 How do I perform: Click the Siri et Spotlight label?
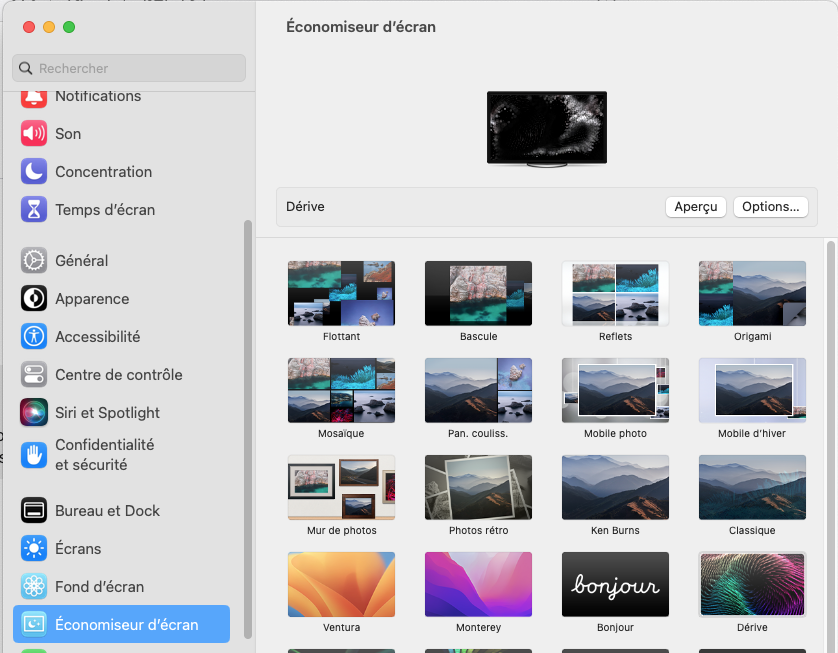pyautogui.click(x=107, y=413)
